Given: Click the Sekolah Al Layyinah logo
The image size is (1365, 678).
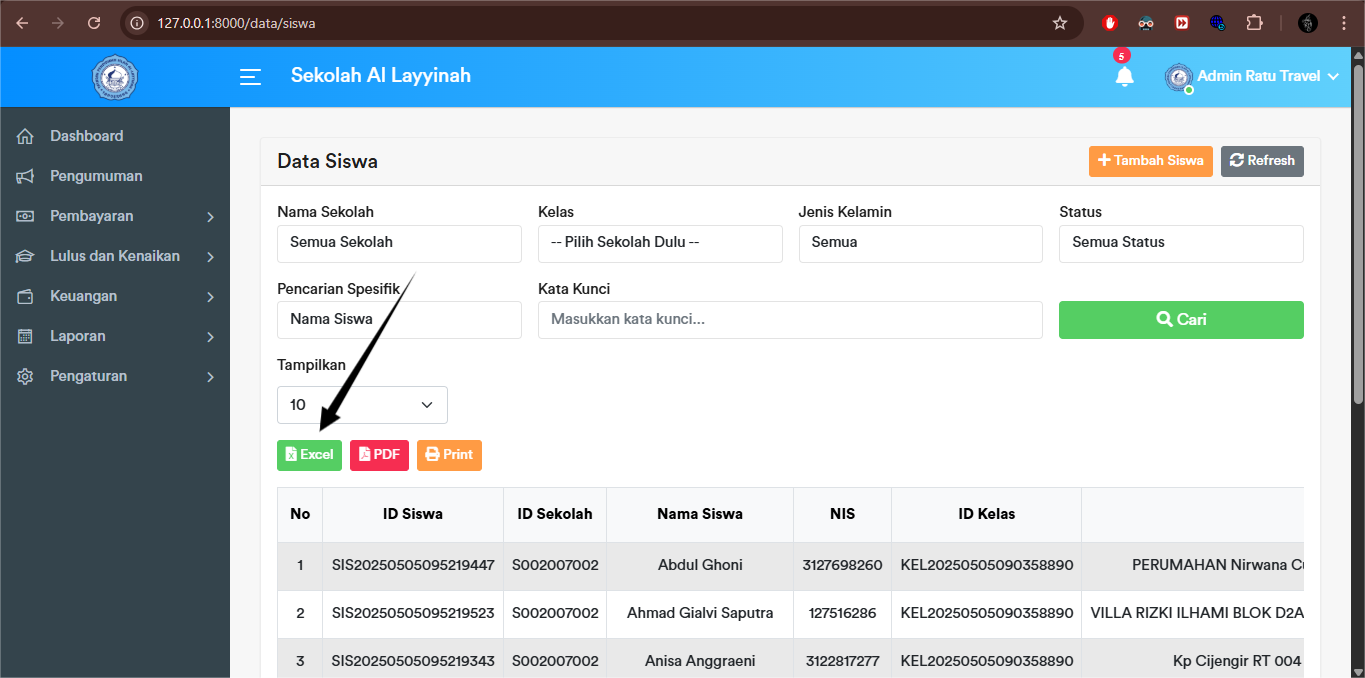Looking at the screenshot, I should pyautogui.click(x=114, y=77).
